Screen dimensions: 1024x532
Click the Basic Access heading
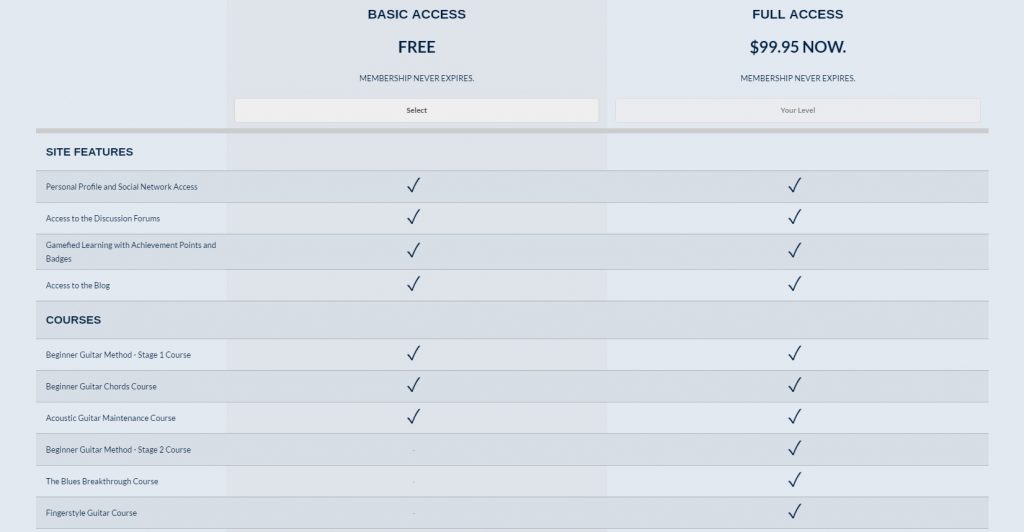tap(417, 14)
